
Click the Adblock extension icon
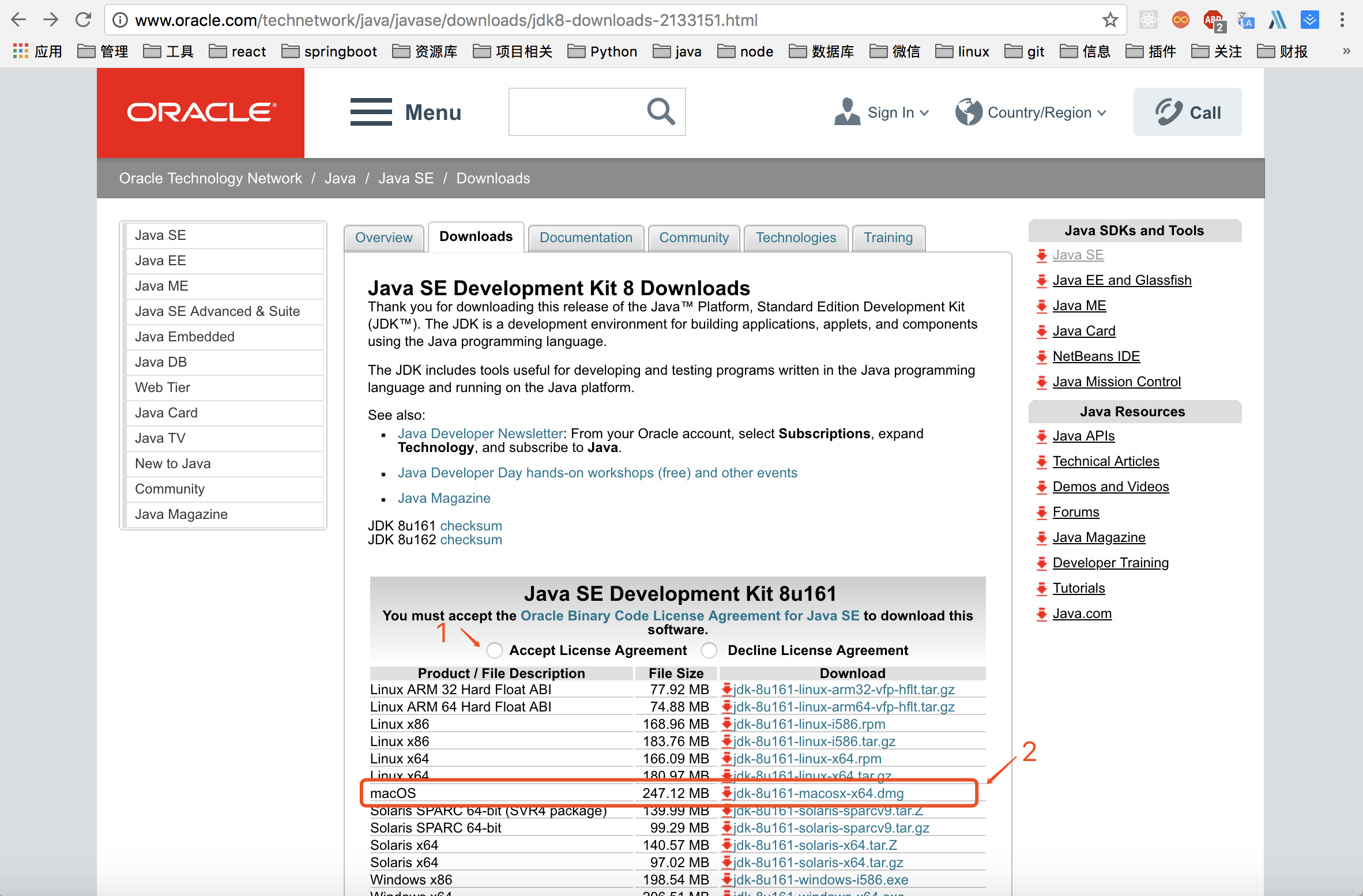point(1213,20)
